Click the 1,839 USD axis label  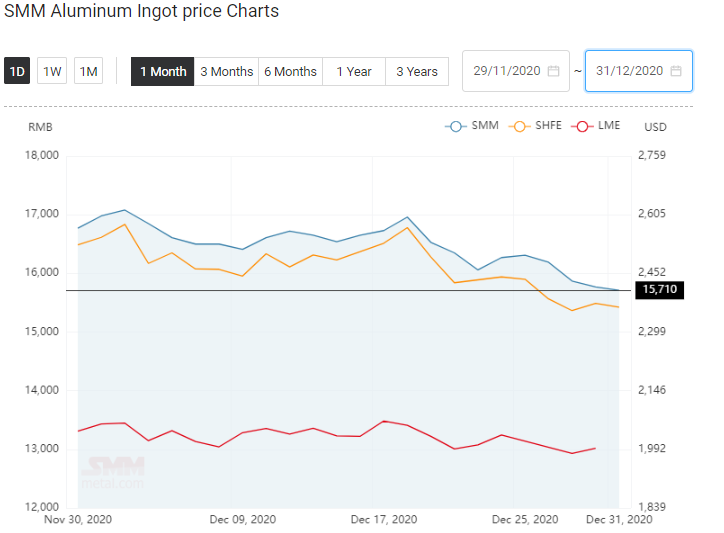(x=652, y=507)
